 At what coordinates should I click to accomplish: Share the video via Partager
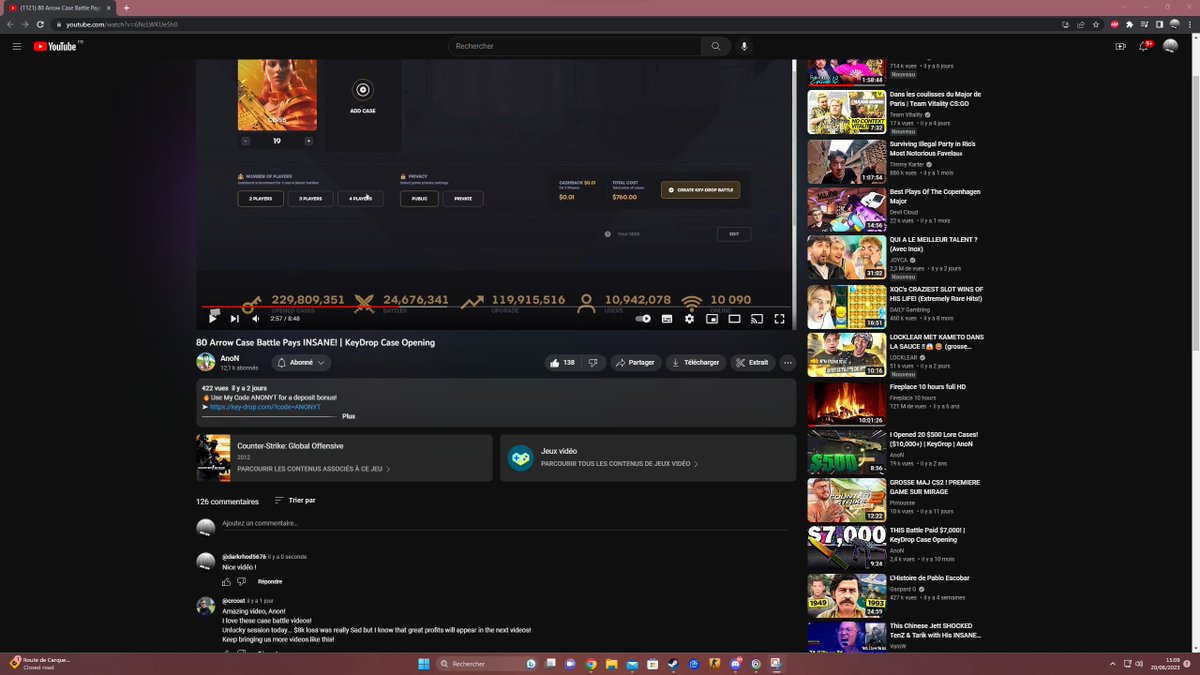[635, 362]
